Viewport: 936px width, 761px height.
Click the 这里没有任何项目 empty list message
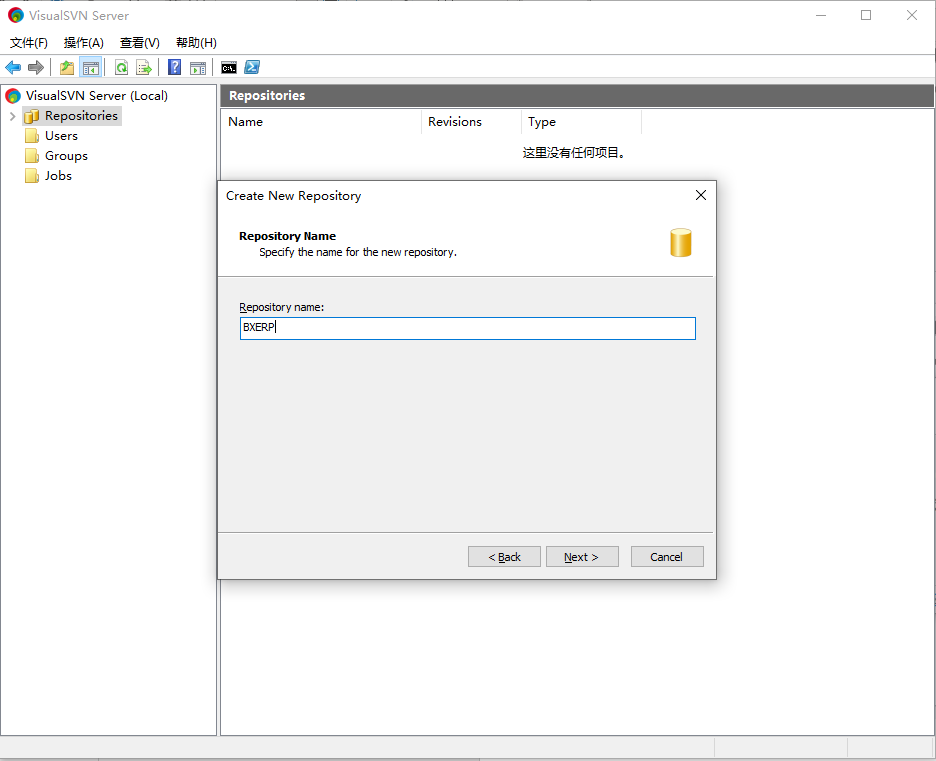click(x=574, y=153)
